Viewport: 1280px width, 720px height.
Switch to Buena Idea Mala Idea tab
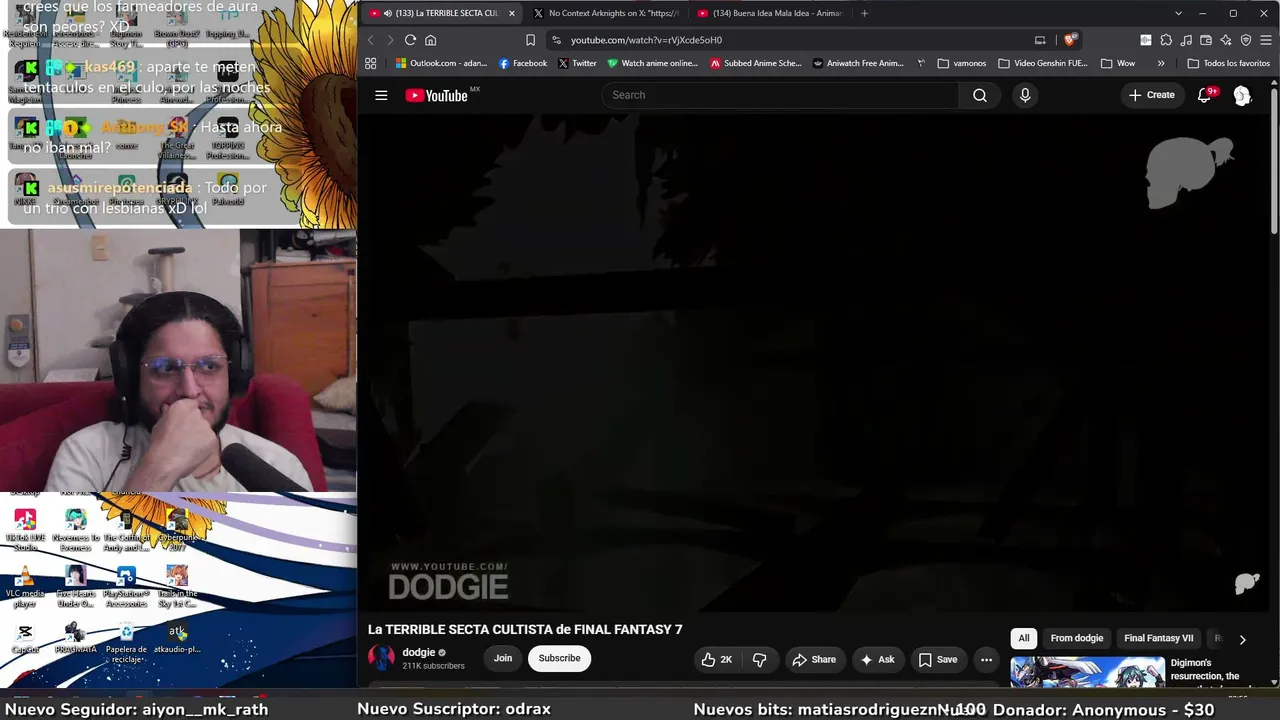pos(770,13)
